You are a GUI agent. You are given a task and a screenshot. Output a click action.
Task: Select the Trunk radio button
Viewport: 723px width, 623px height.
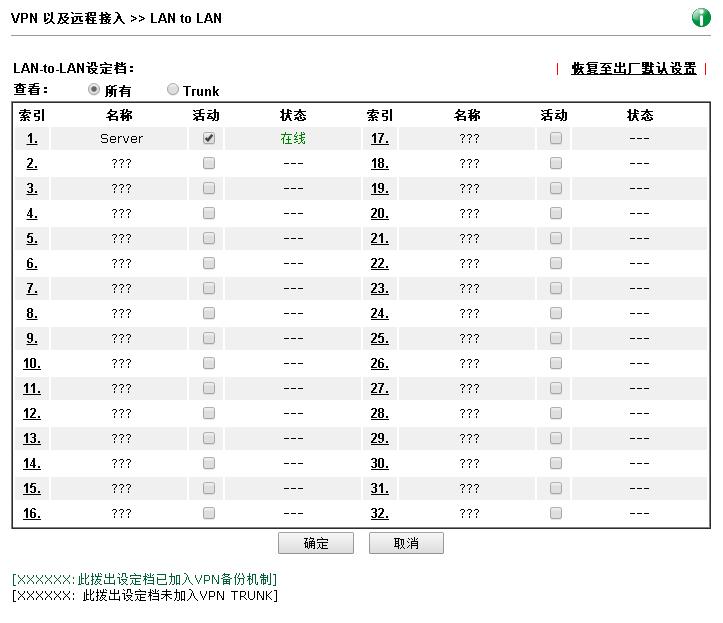tap(172, 89)
